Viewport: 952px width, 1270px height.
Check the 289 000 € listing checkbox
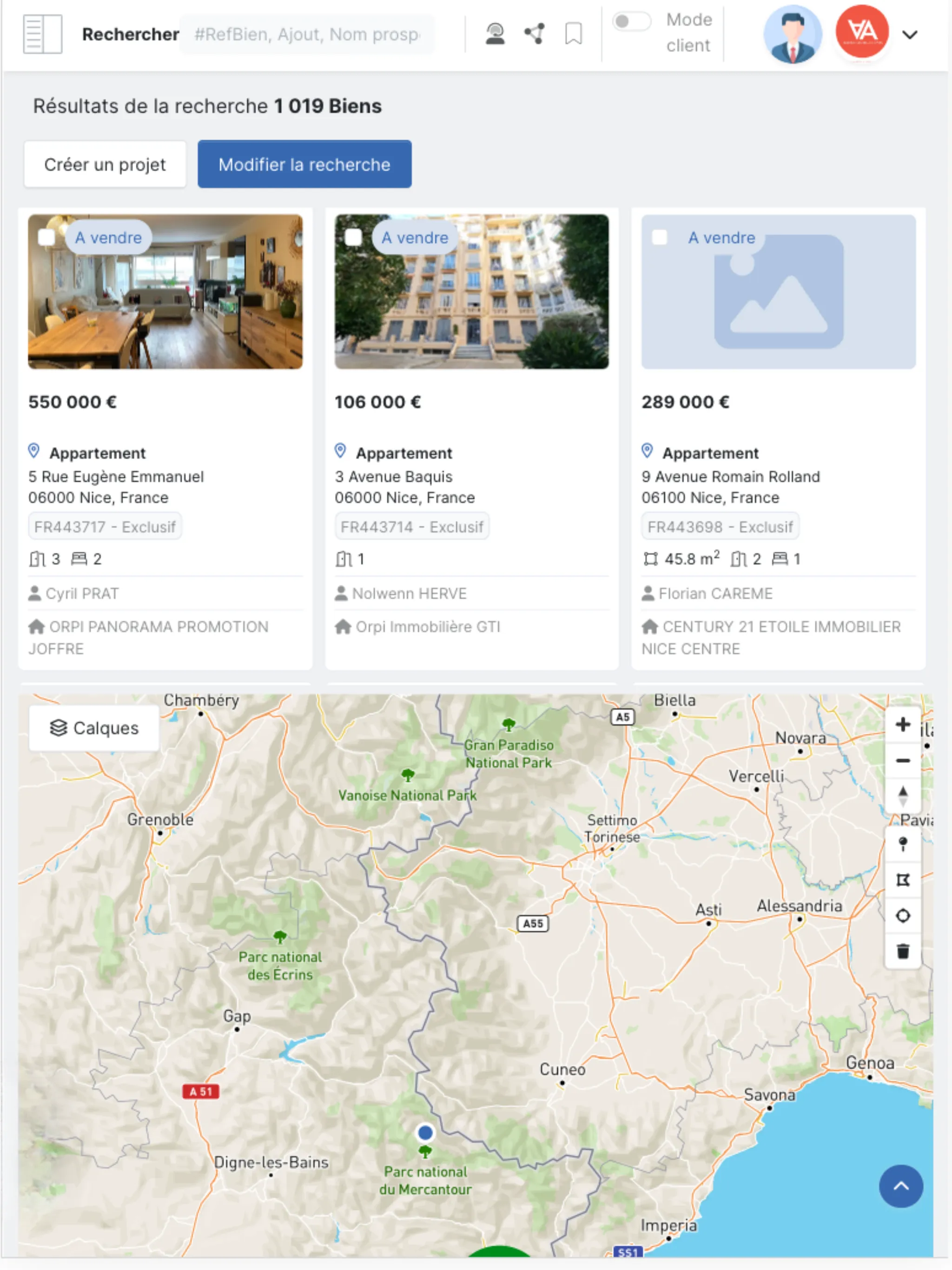click(660, 237)
